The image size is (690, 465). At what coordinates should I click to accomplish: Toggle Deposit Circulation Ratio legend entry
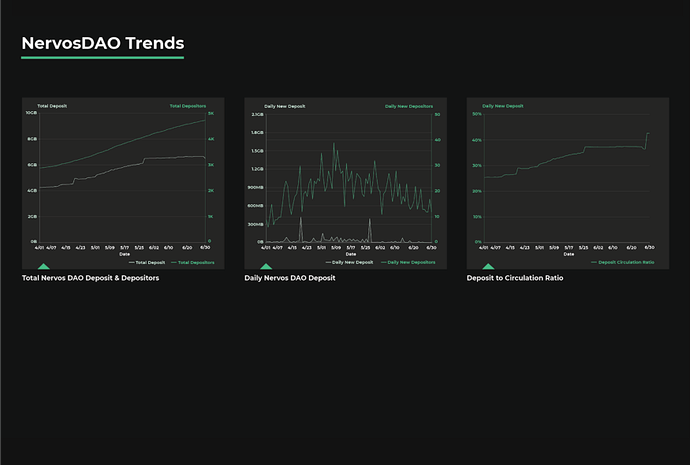(627, 262)
